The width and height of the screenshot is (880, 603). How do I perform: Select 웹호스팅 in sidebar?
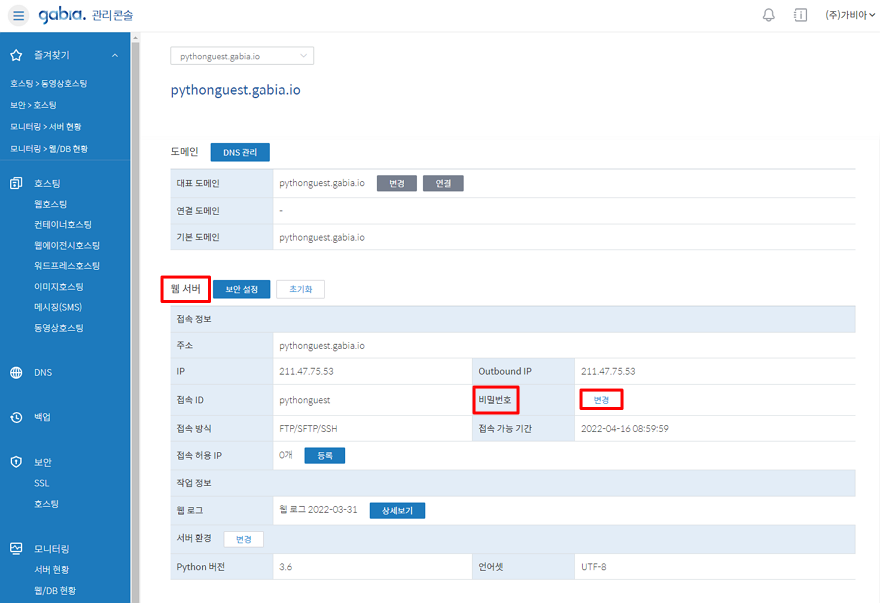coord(51,204)
